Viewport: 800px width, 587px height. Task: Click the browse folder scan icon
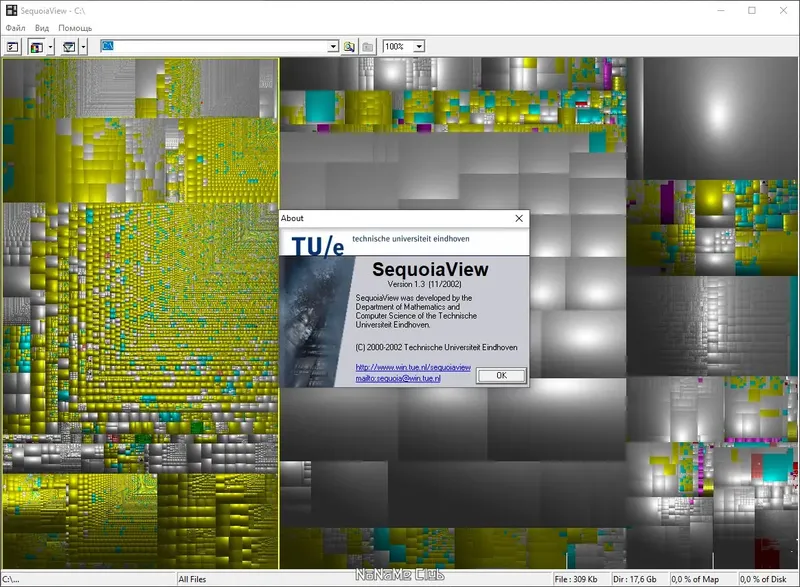click(x=349, y=47)
